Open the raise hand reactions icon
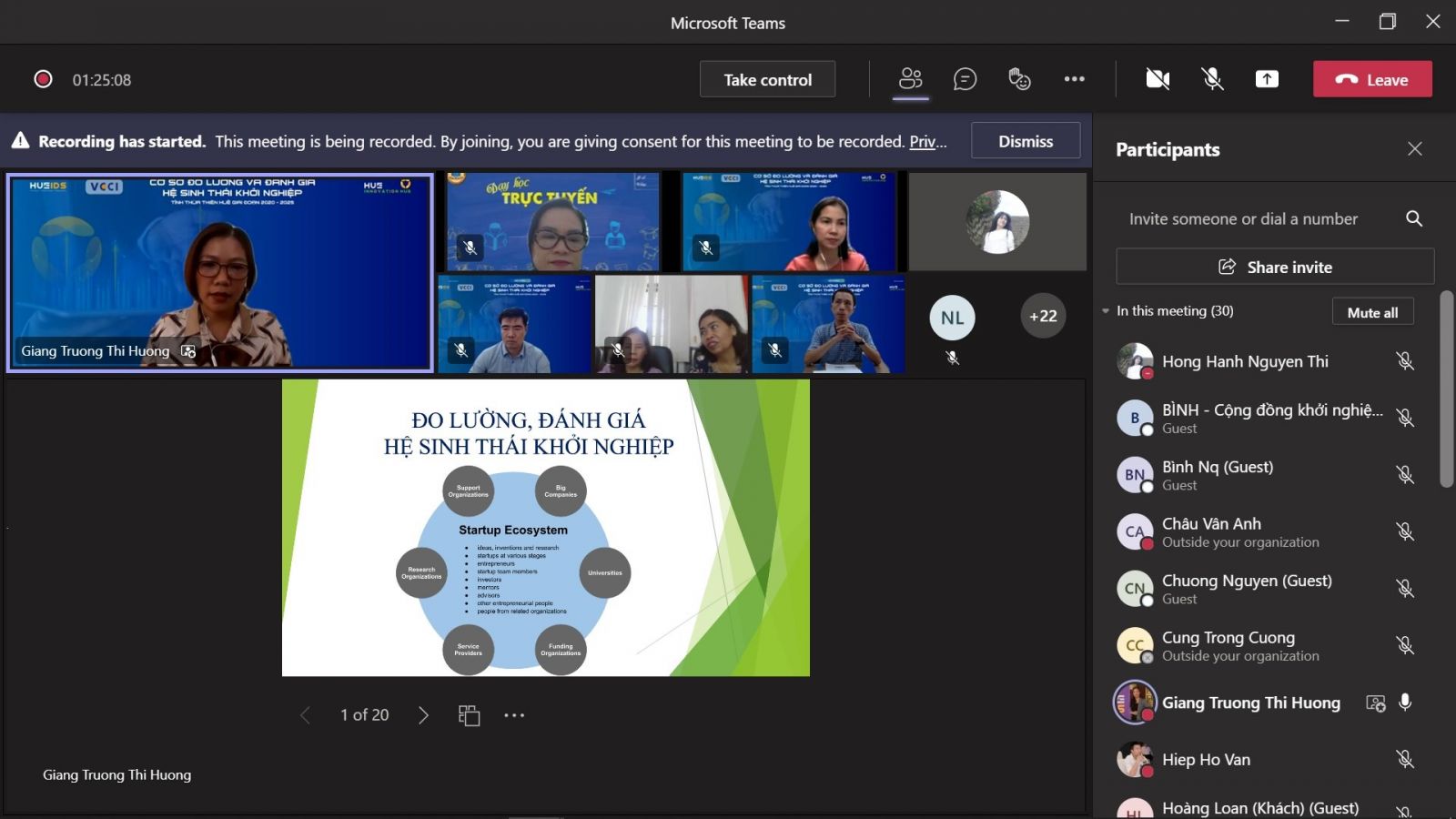The height and width of the screenshot is (819, 1456). pyautogui.click(x=1019, y=79)
